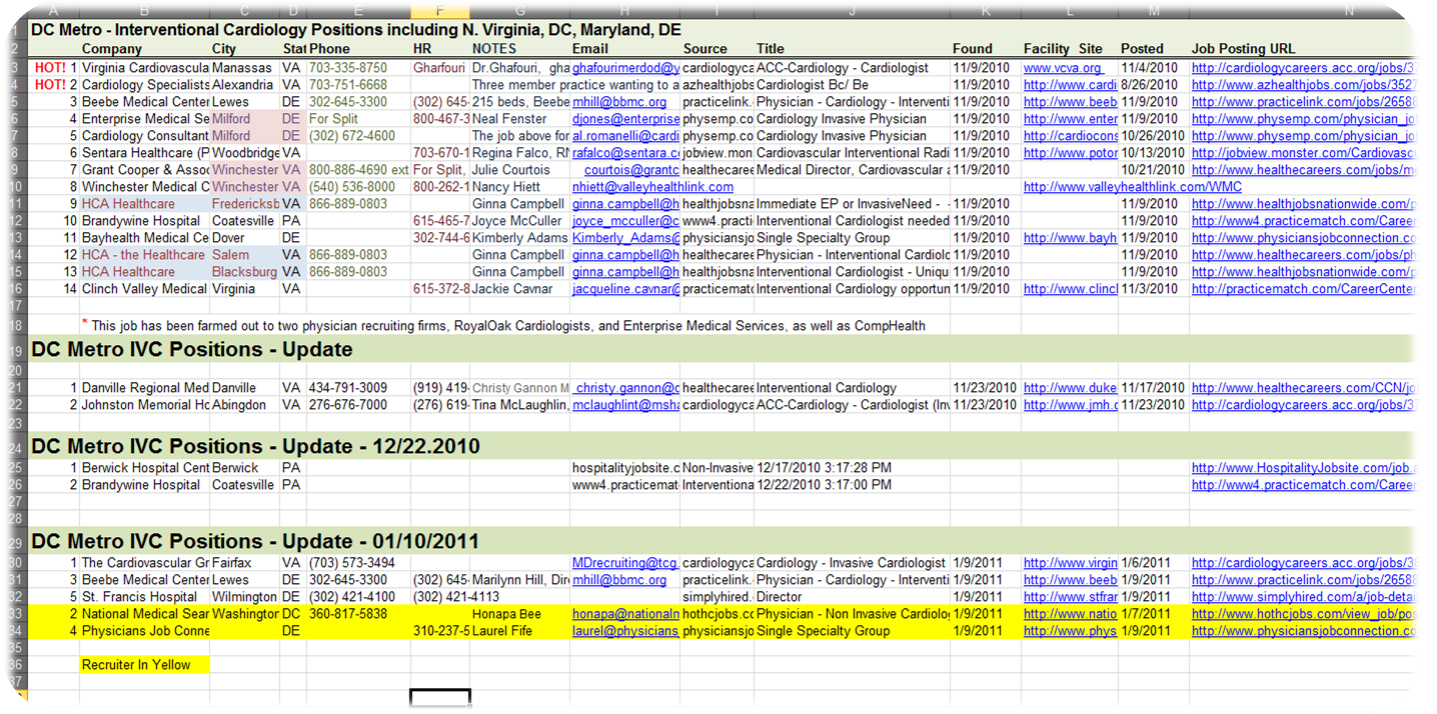Select the highlighted column F header
The image size is (1437, 714).
pyautogui.click(x=439, y=11)
